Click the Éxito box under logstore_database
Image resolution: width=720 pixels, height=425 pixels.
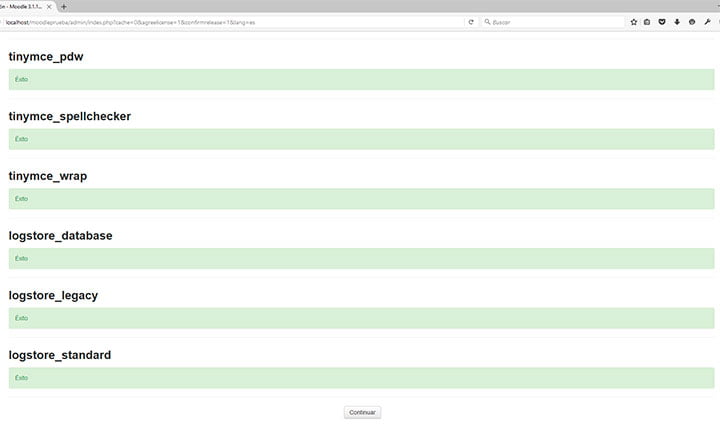(360, 258)
